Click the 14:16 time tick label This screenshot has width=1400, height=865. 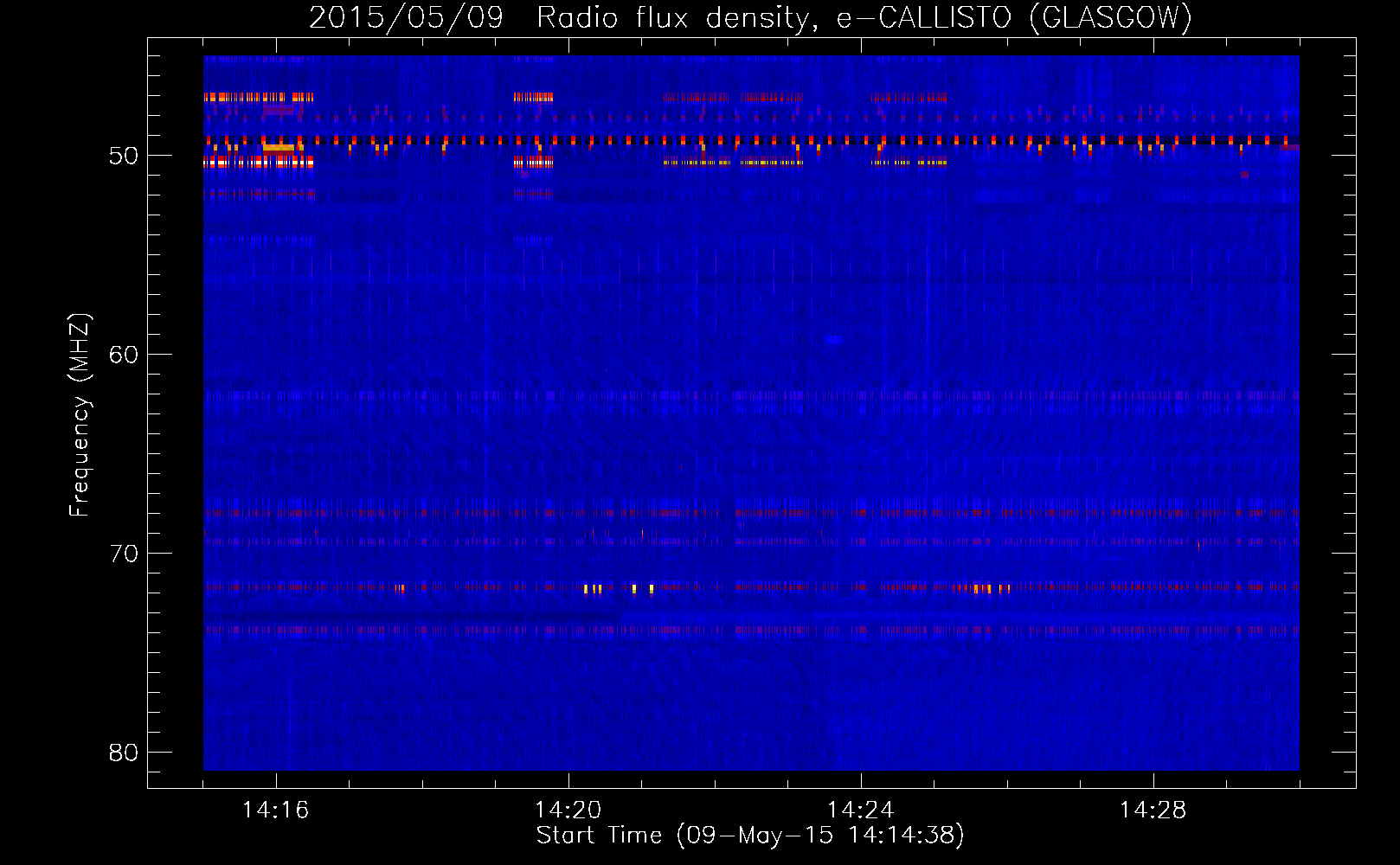click(275, 811)
